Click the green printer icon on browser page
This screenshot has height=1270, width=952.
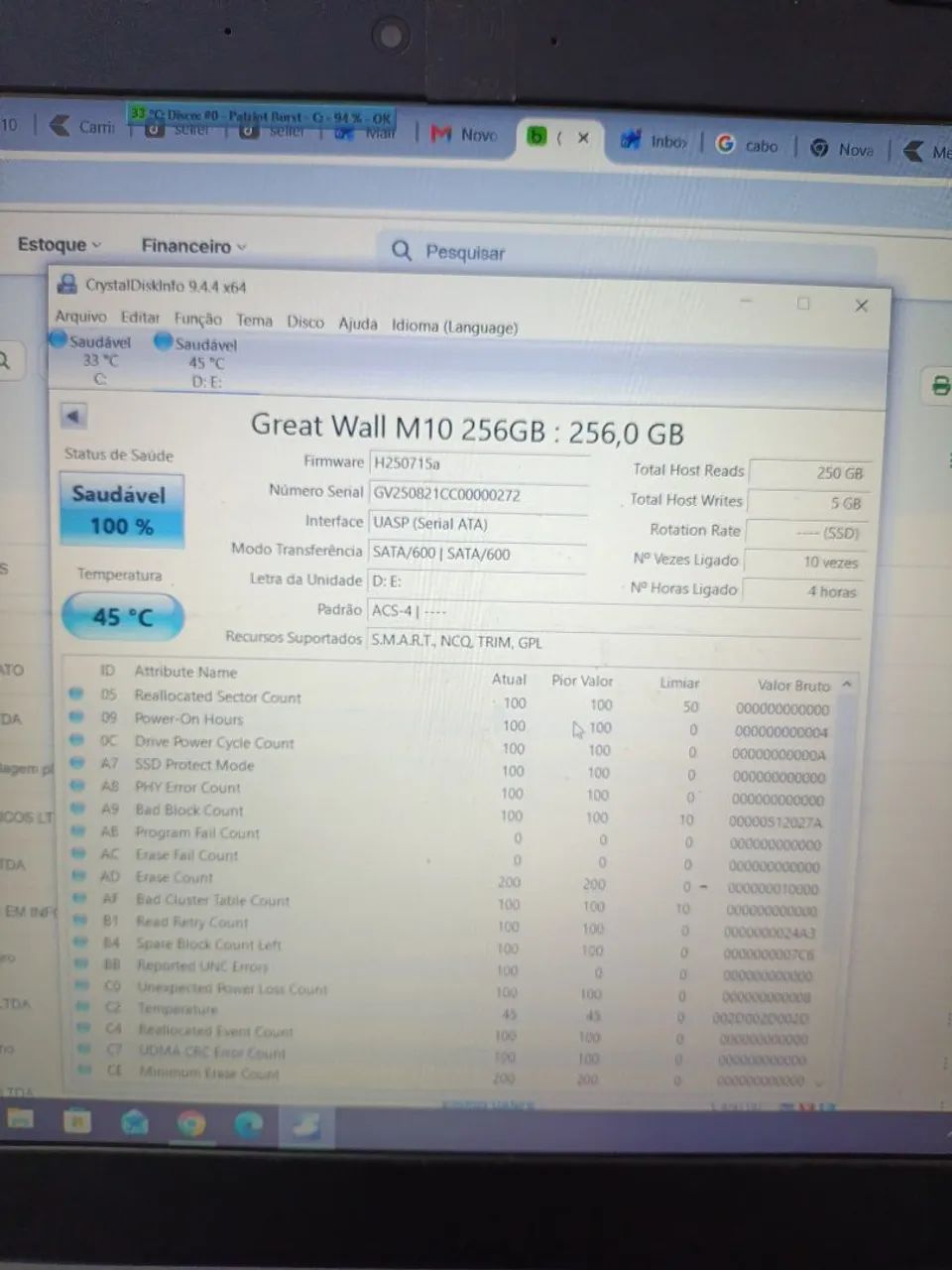(941, 385)
